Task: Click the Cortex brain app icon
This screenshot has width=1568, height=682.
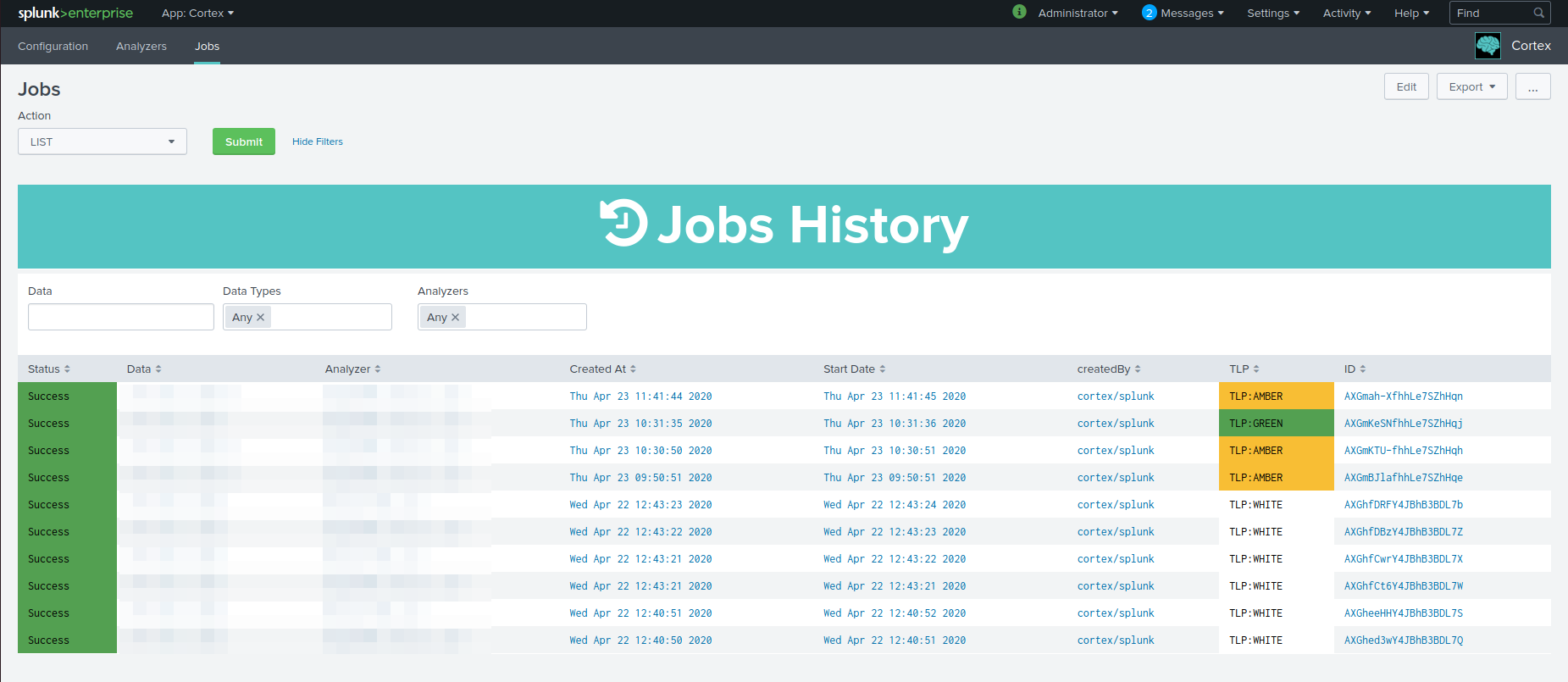Action: [1488, 46]
